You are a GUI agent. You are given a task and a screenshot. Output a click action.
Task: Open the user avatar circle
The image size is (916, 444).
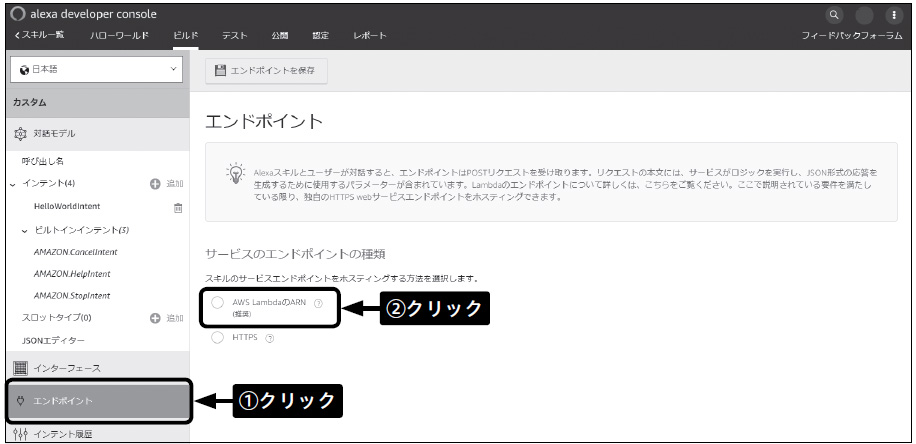click(864, 15)
